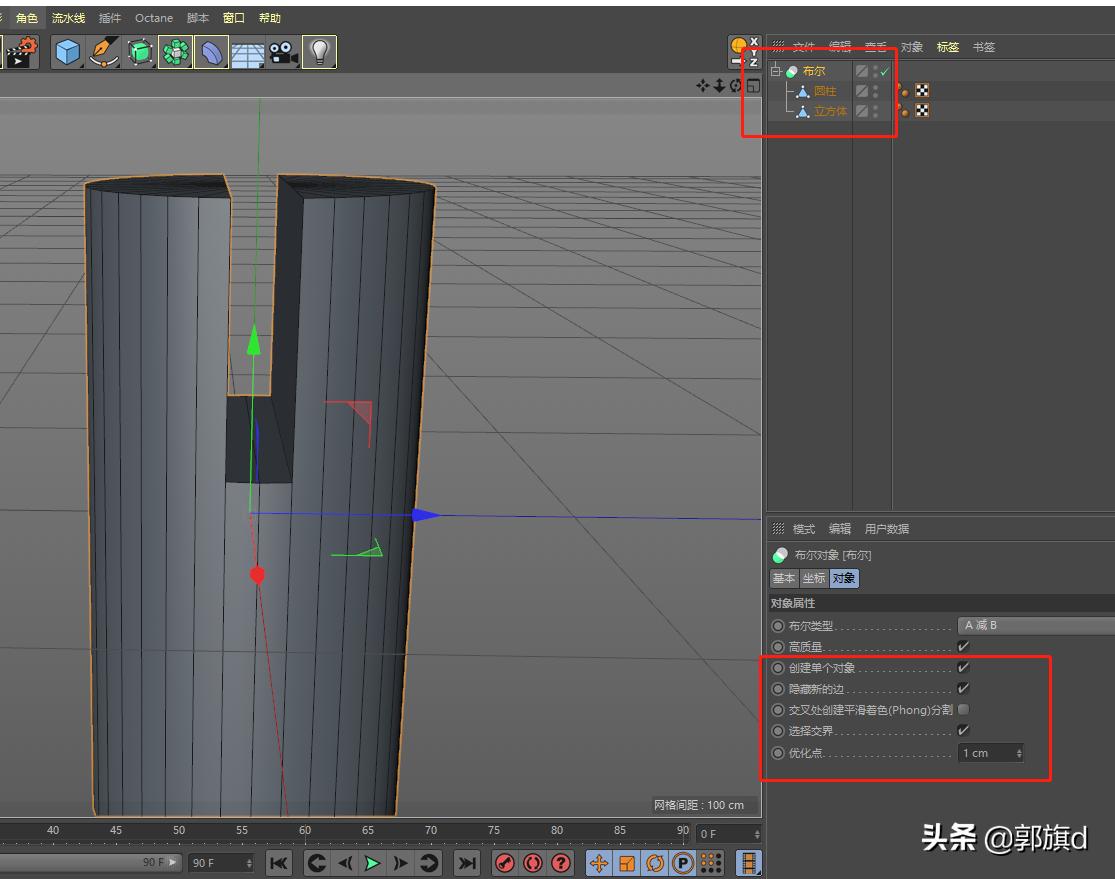
Task: Click the record active objects key icon
Action: point(505,863)
